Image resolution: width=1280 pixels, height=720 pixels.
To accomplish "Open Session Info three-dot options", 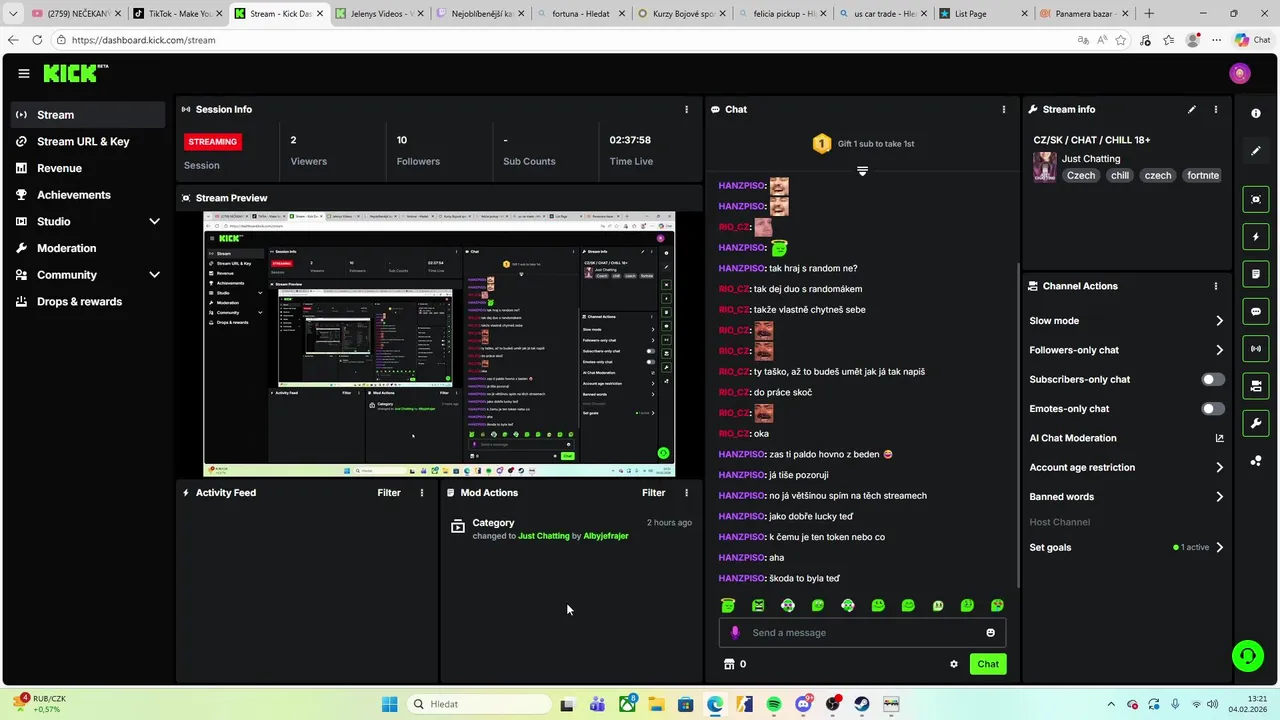I will click(x=686, y=109).
